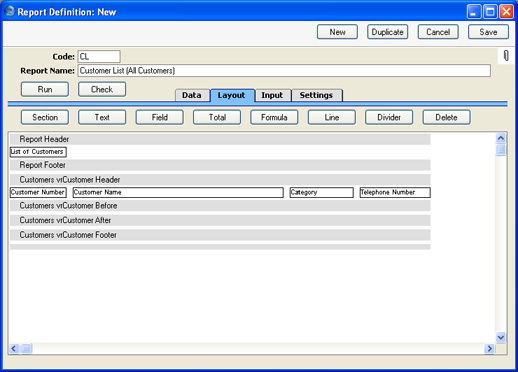Click the vertical scrollbar down arrow
518x372 pixels.
(501, 337)
